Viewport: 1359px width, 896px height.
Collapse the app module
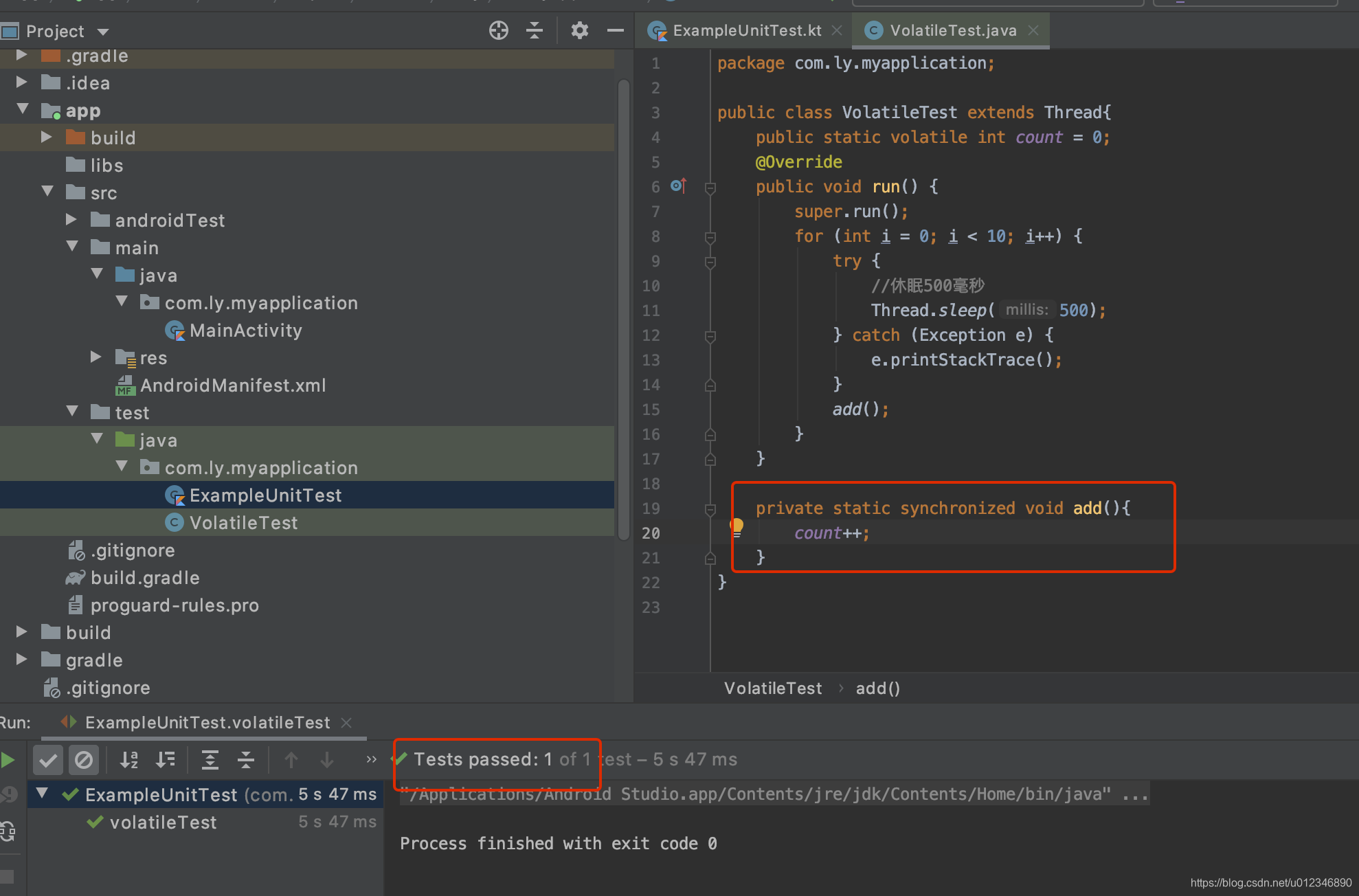(x=22, y=109)
